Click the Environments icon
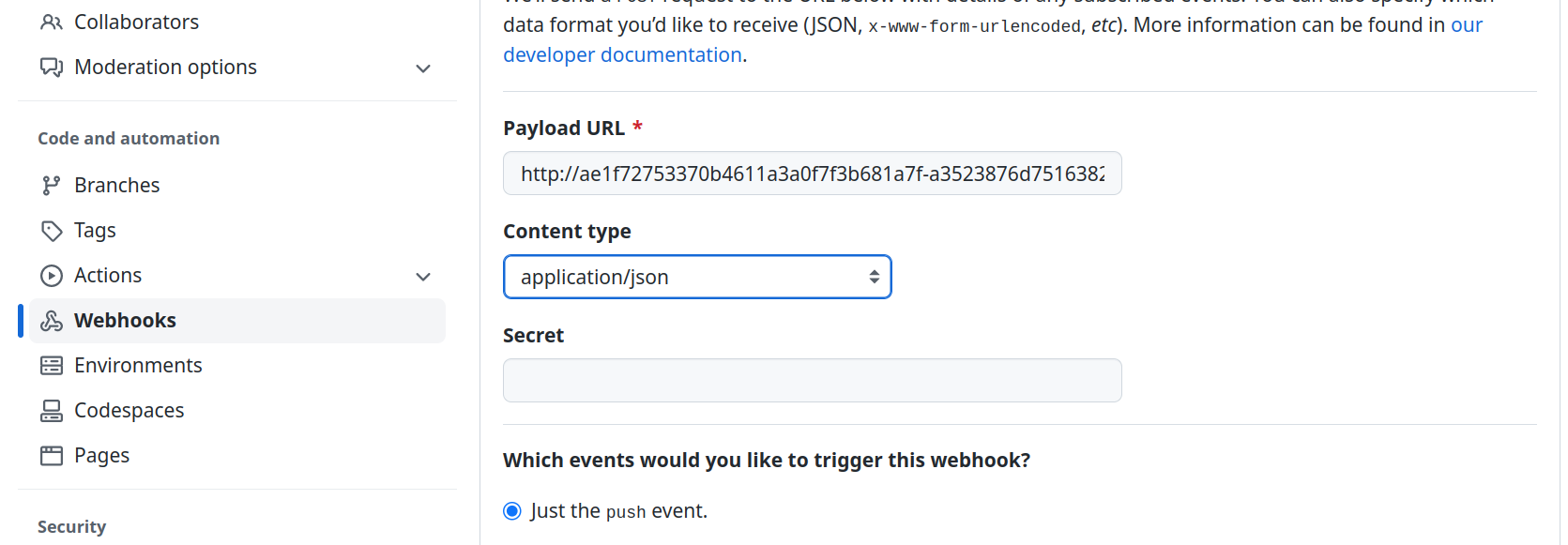 (51, 365)
